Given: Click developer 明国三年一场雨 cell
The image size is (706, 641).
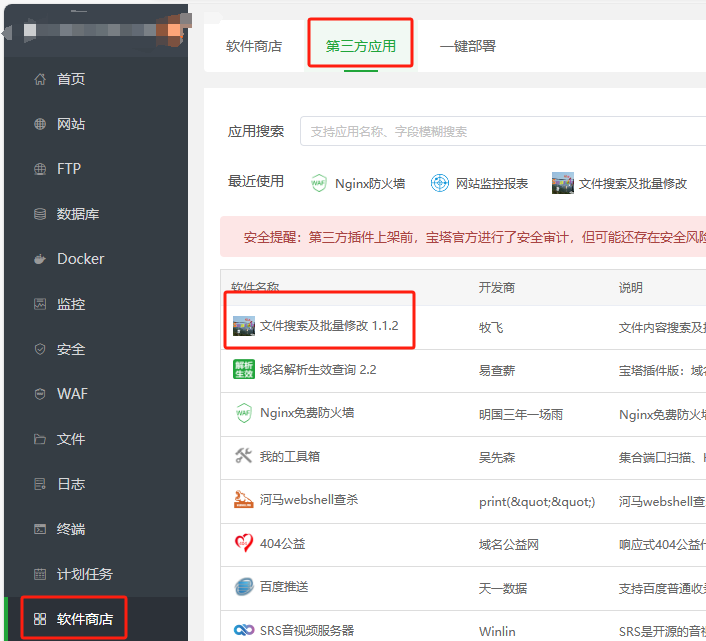Looking at the screenshot, I should tap(521, 414).
